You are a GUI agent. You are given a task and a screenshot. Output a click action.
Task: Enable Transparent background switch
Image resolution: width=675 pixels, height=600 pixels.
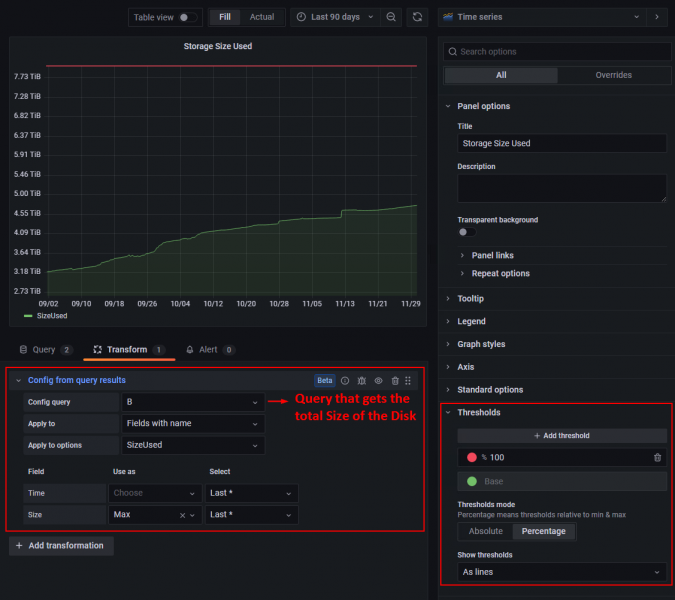click(467, 232)
